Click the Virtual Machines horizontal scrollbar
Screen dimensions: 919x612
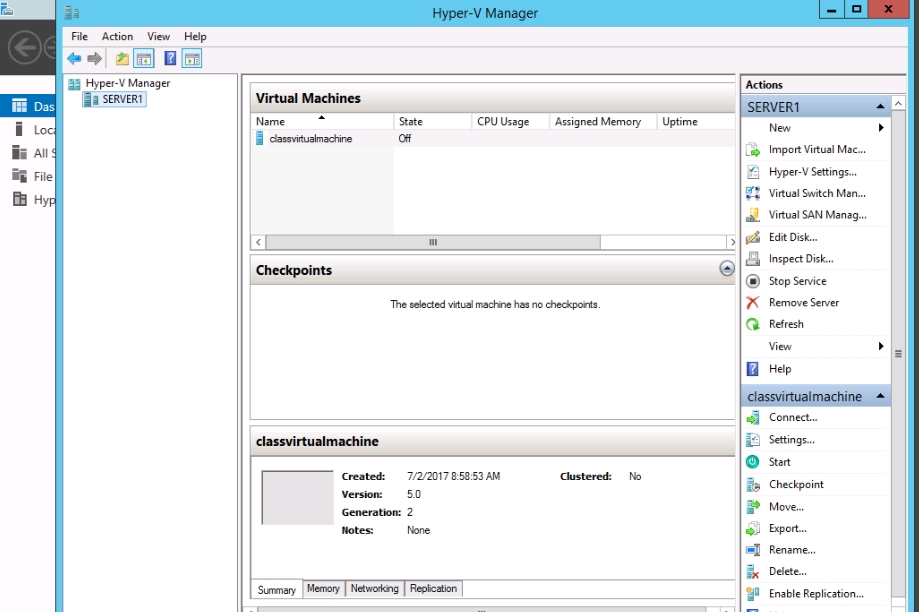coord(432,242)
